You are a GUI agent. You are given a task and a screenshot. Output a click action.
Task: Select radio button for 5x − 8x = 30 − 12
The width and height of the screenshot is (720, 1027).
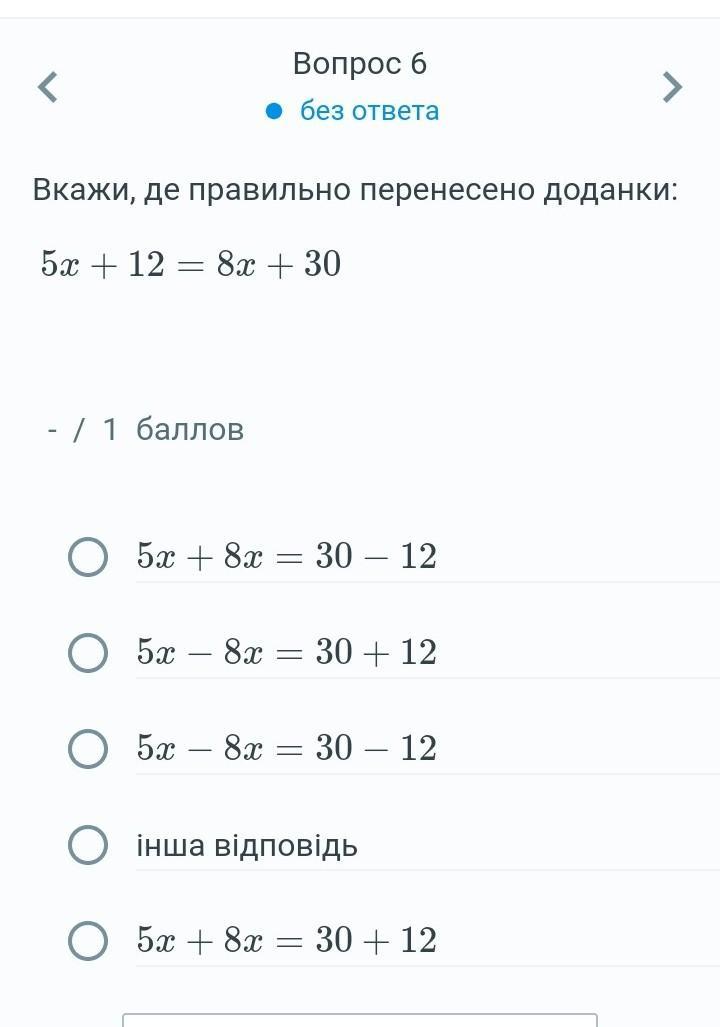88,749
